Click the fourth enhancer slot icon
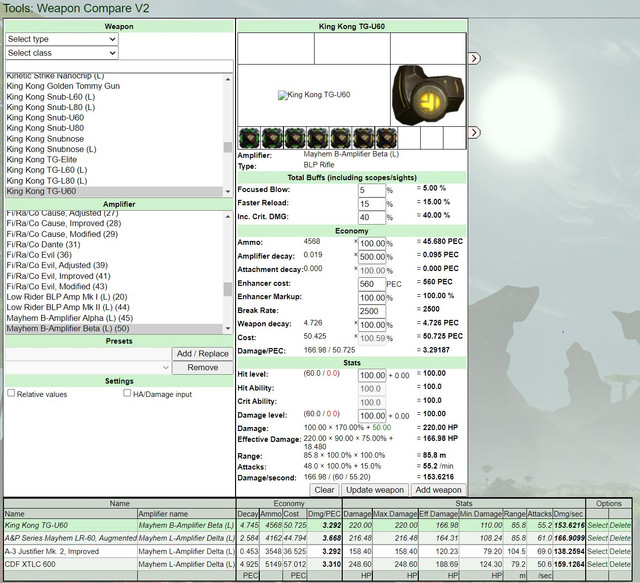This screenshot has width=640, height=583. tap(319, 137)
